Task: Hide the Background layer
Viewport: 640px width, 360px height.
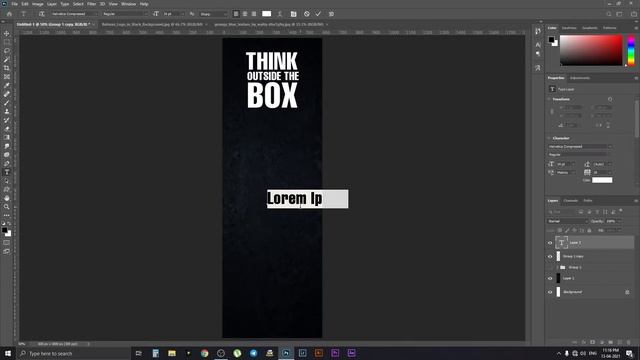Action: coord(550,292)
